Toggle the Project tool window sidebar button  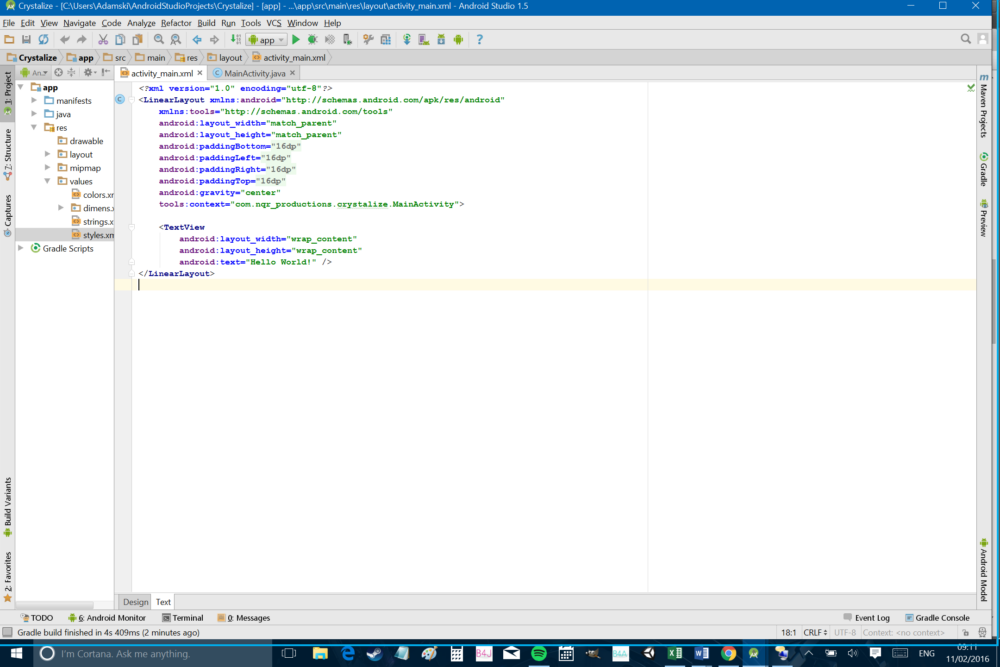7,91
